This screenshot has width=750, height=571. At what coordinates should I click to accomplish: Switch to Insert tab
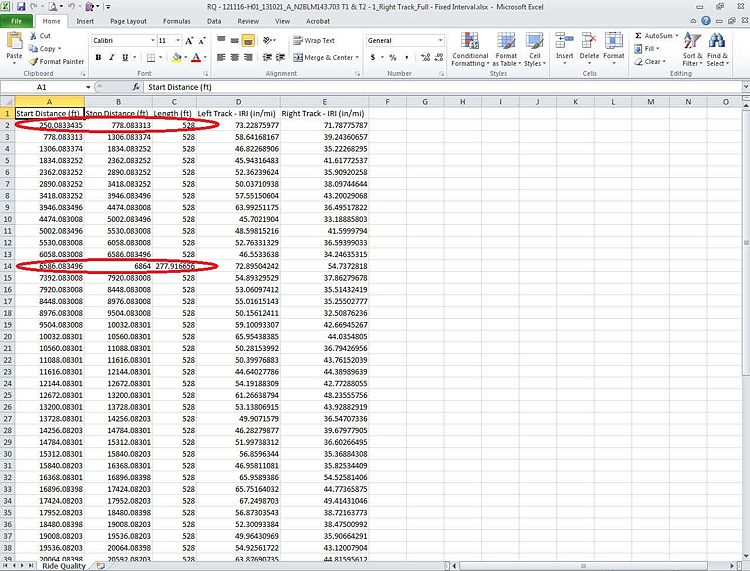tap(85, 21)
